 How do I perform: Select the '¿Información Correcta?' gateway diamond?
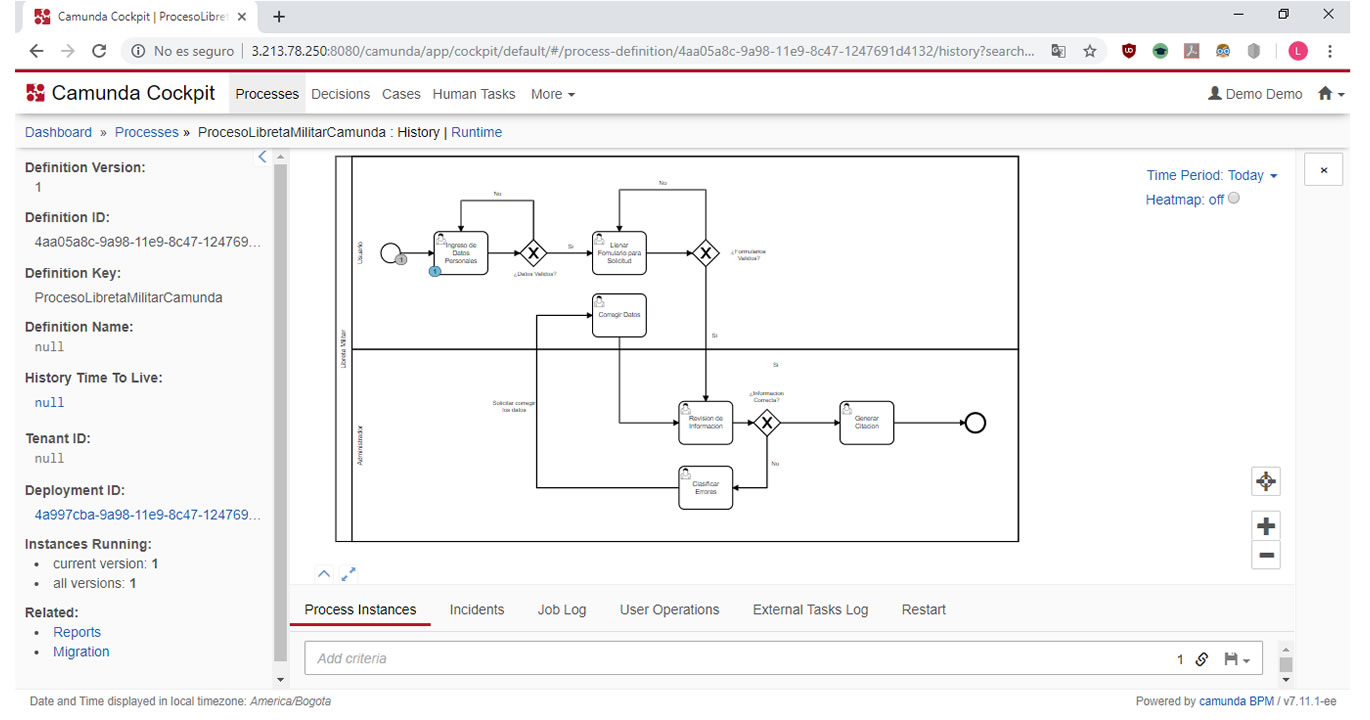point(766,423)
